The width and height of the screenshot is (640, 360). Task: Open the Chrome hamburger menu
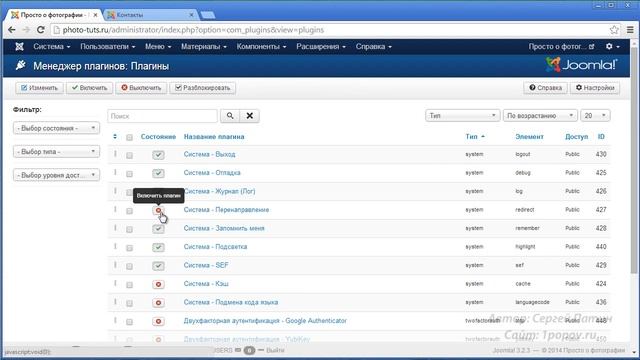(x=630, y=30)
